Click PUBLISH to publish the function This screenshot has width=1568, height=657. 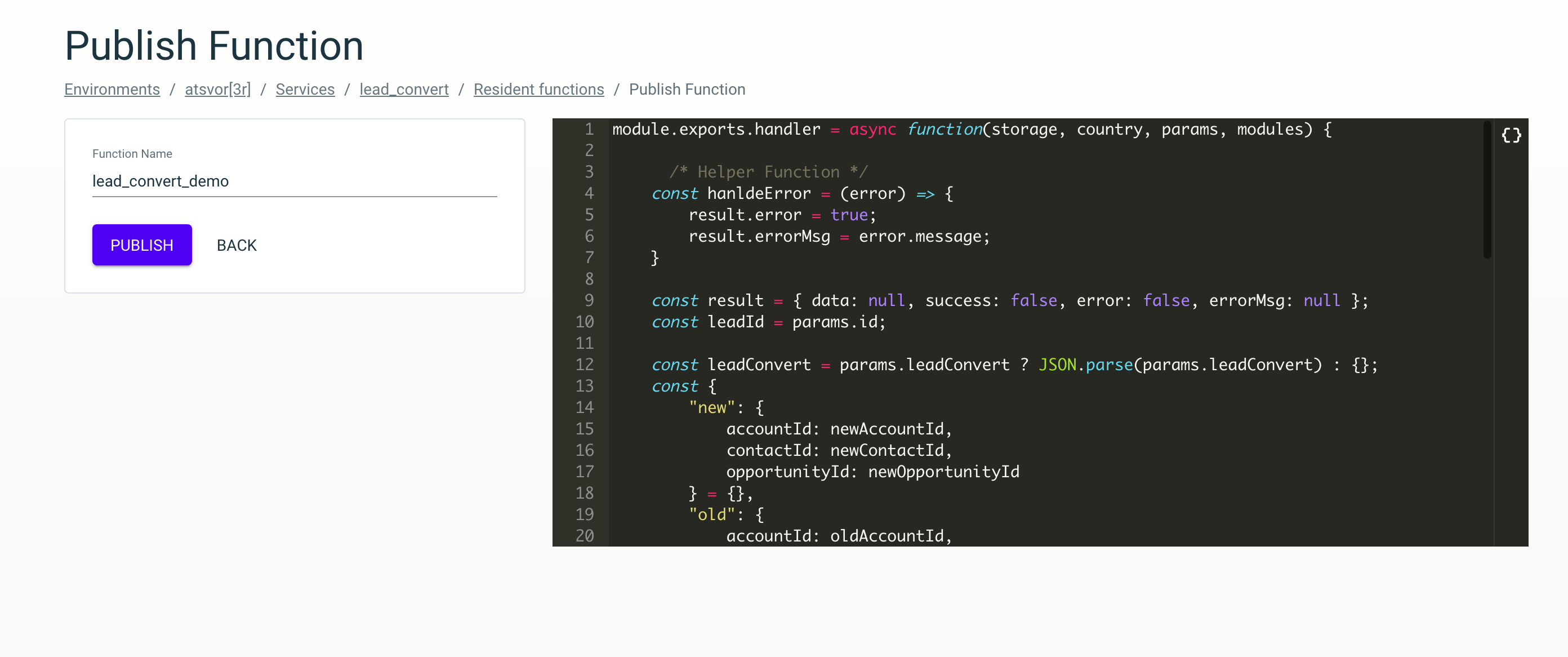click(141, 245)
